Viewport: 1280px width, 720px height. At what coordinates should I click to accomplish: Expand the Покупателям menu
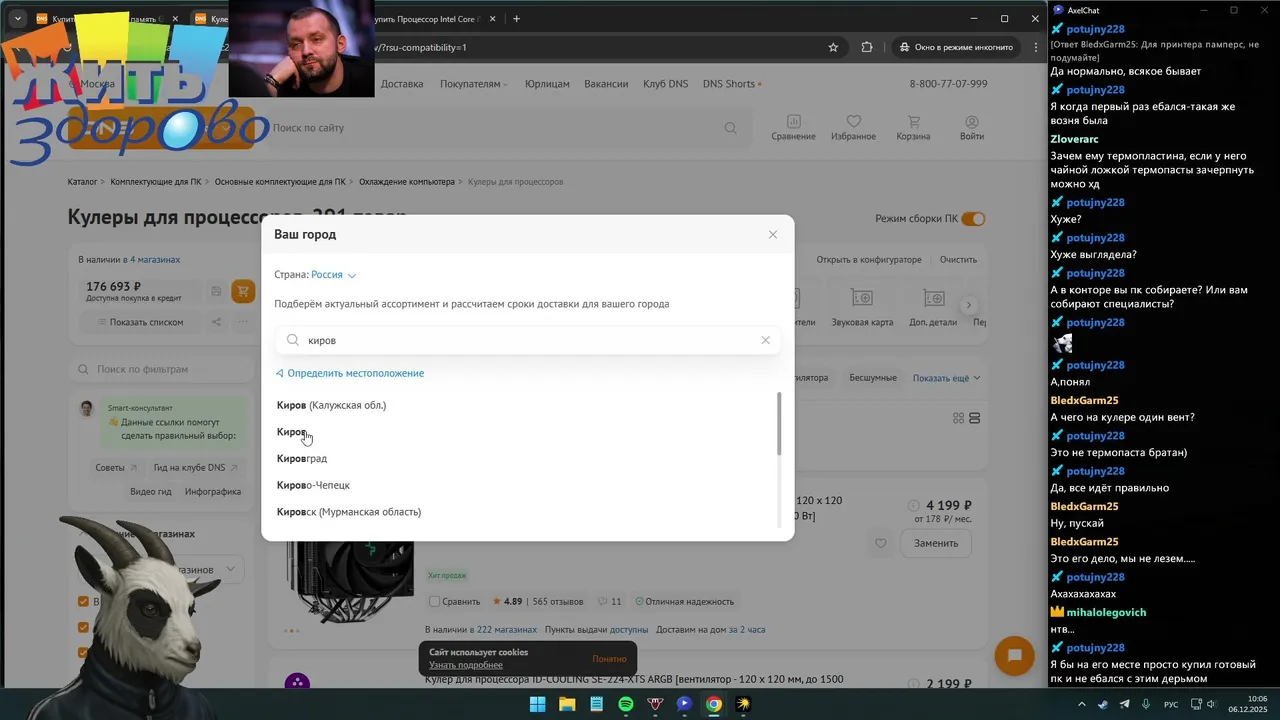point(473,84)
